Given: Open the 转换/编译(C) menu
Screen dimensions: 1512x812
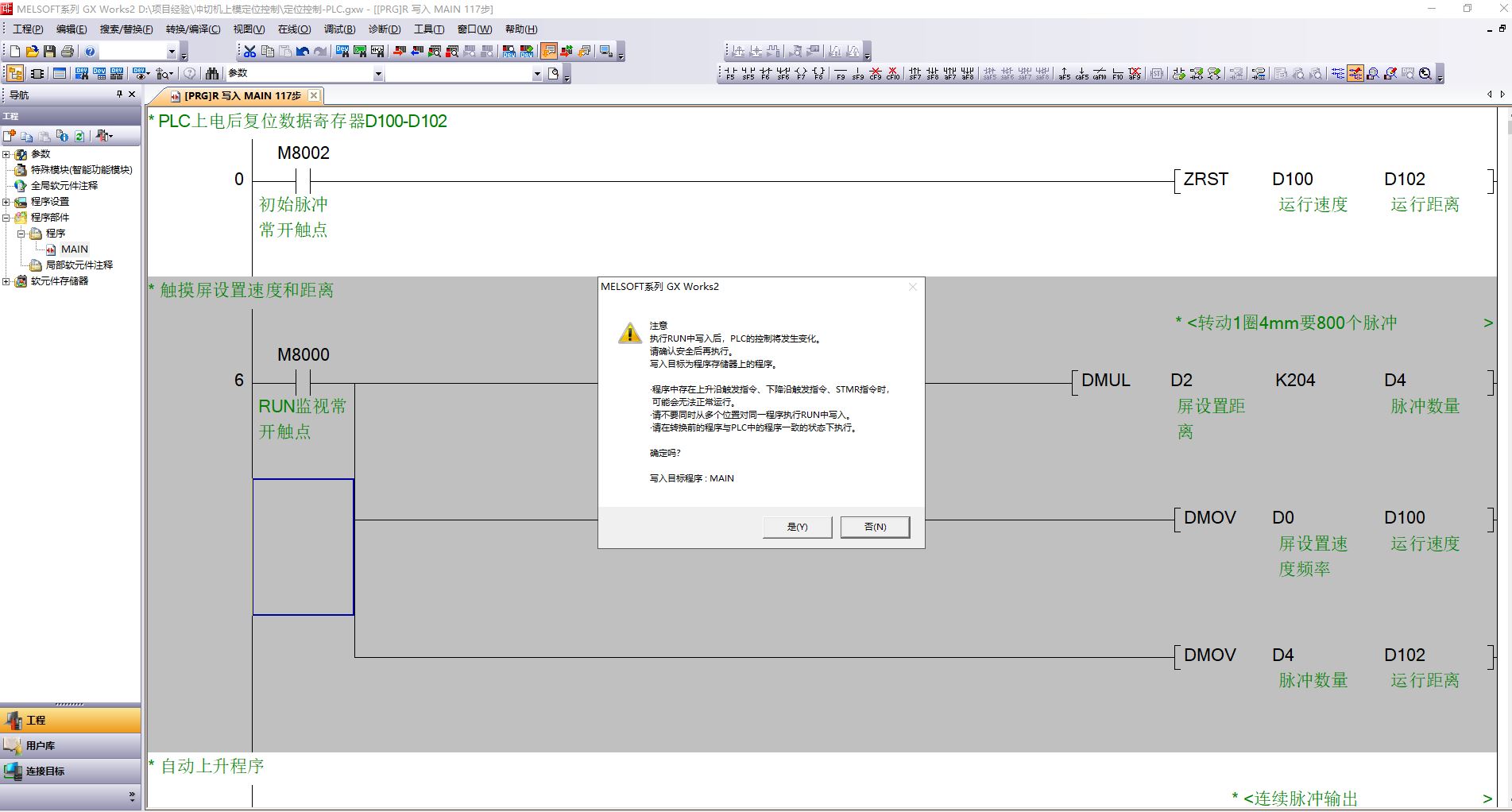Looking at the screenshot, I should (193, 29).
